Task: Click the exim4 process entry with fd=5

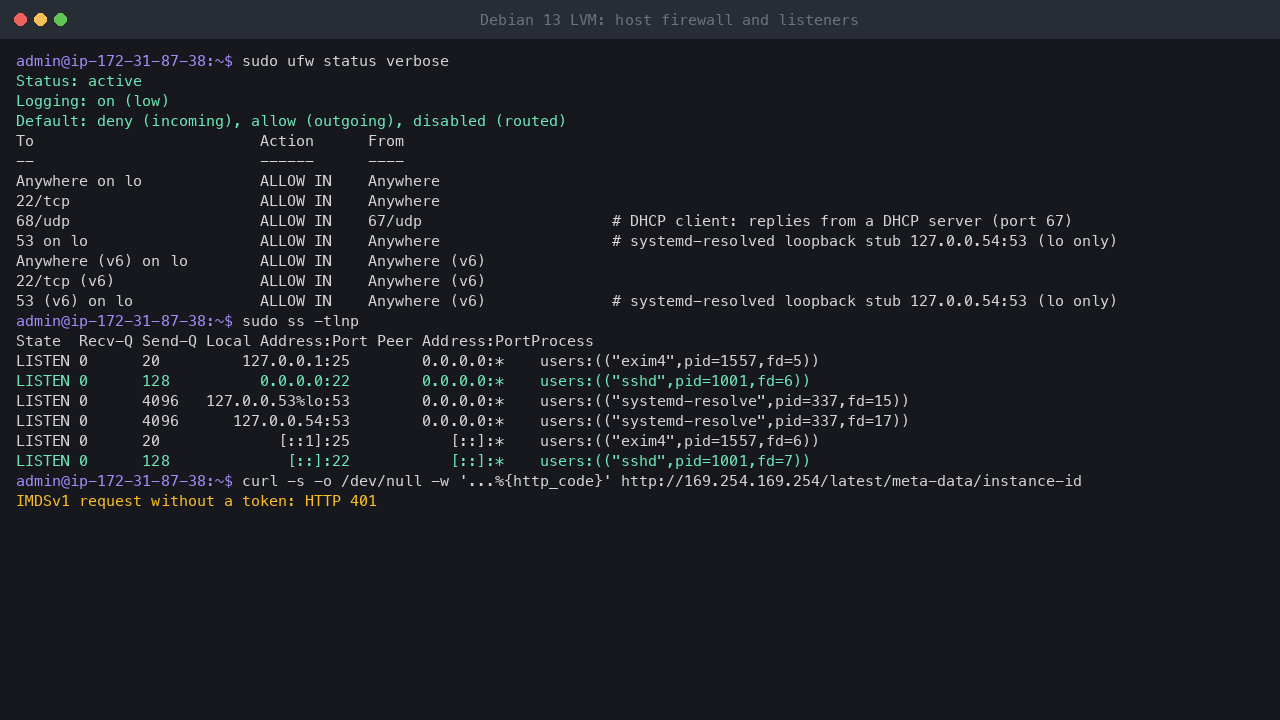Action: coord(680,361)
